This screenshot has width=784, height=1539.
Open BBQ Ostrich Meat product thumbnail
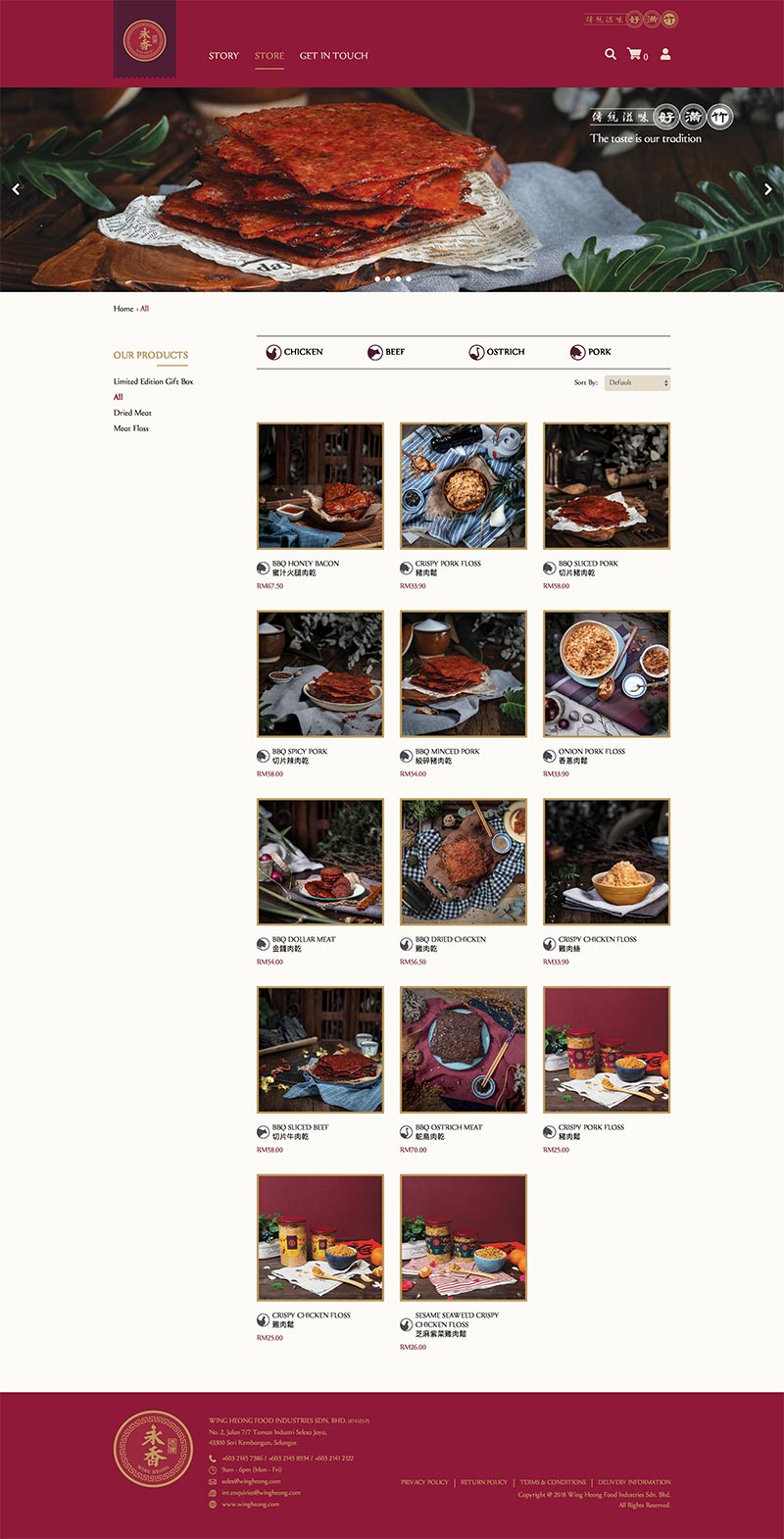(464, 1050)
